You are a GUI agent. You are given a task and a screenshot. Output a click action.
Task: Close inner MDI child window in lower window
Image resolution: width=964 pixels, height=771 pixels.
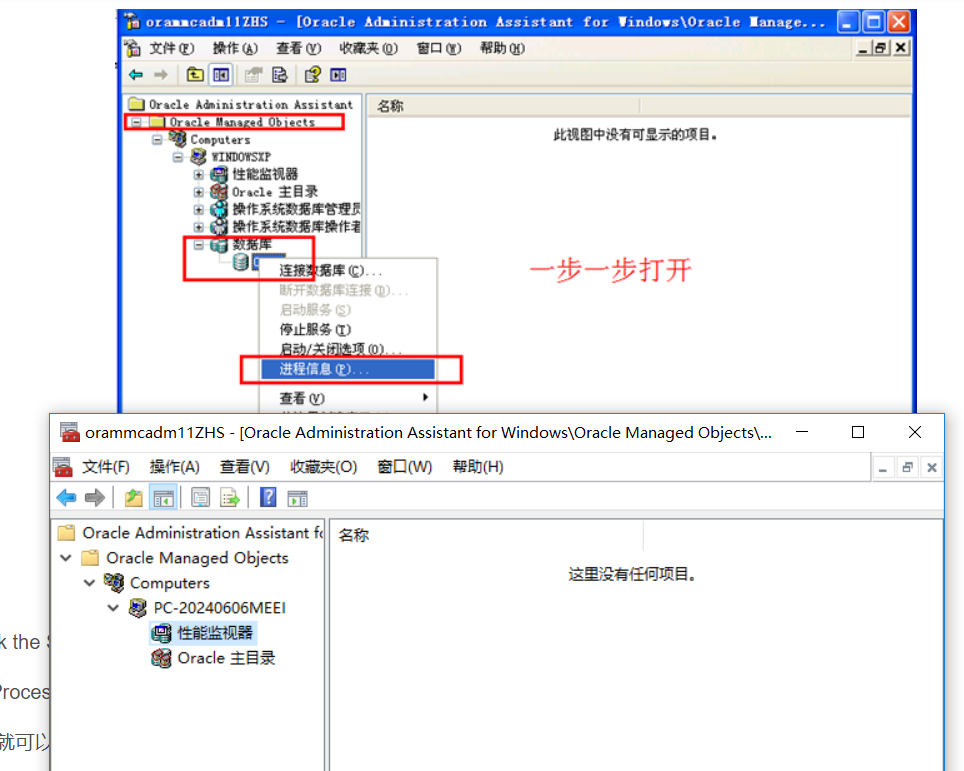point(932,468)
